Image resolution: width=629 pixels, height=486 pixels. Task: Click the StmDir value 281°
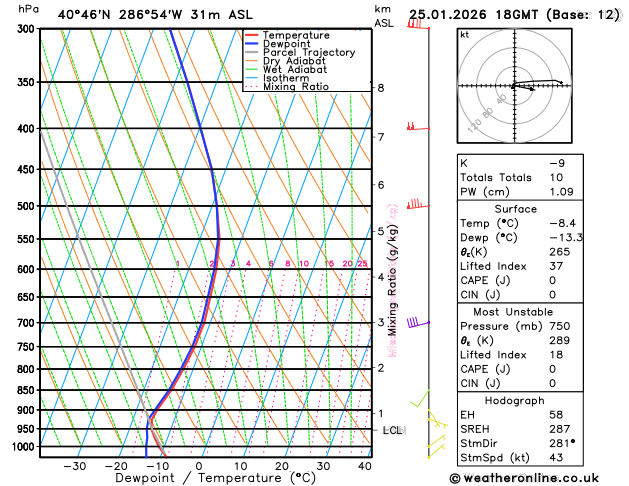tap(562, 443)
